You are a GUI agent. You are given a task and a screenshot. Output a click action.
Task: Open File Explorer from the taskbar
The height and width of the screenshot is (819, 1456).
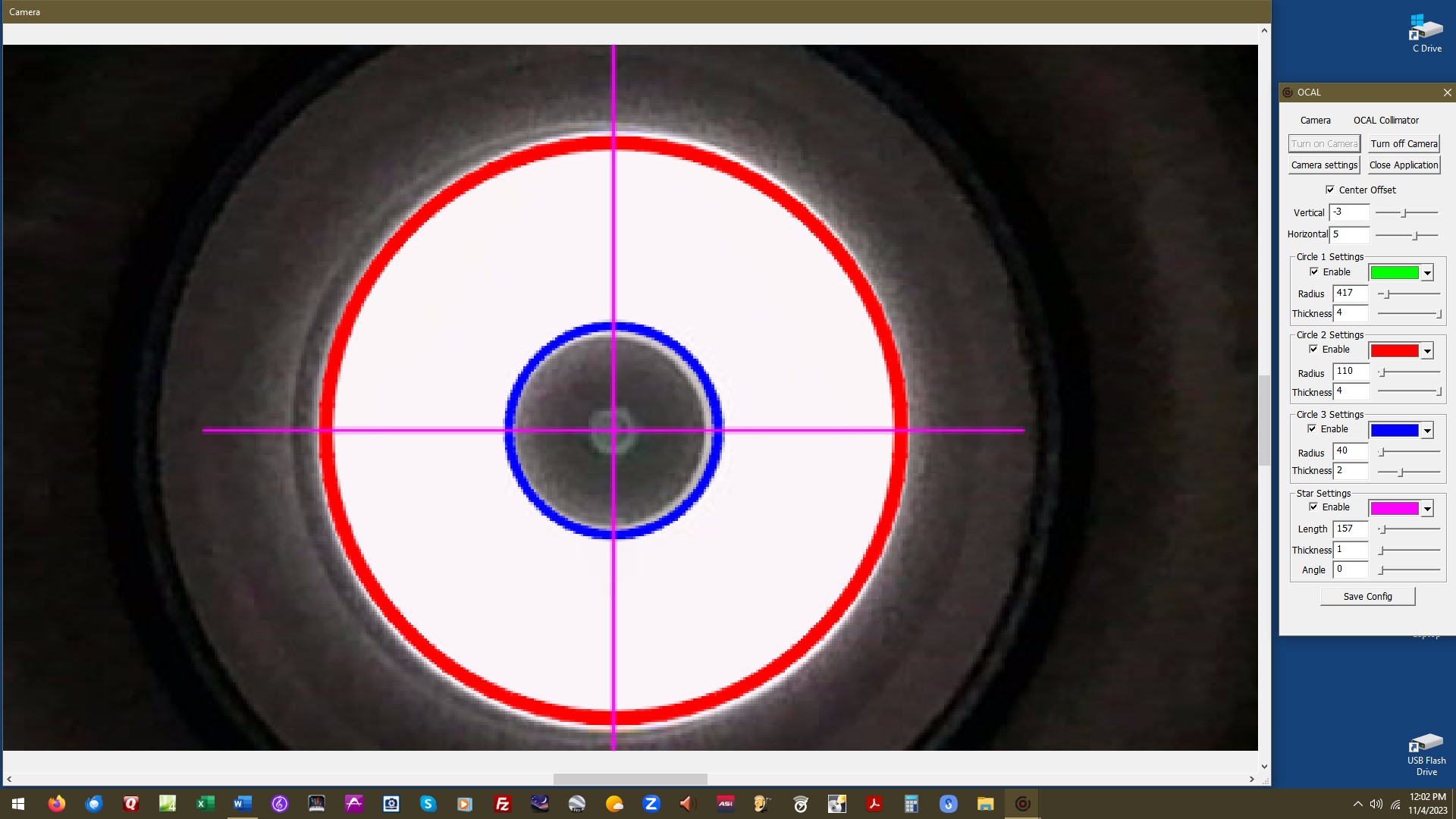click(x=986, y=804)
